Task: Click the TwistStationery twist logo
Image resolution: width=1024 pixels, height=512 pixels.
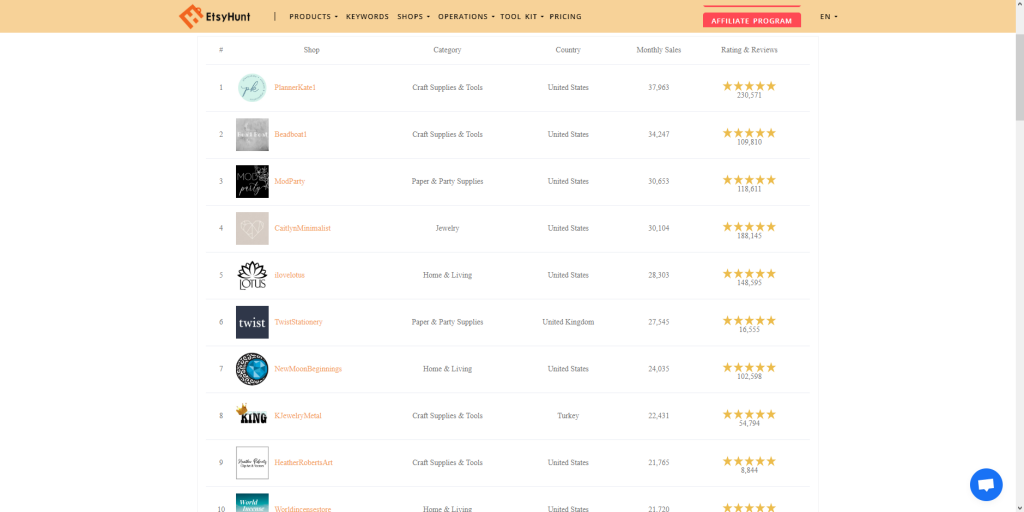Action: pyautogui.click(x=252, y=322)
